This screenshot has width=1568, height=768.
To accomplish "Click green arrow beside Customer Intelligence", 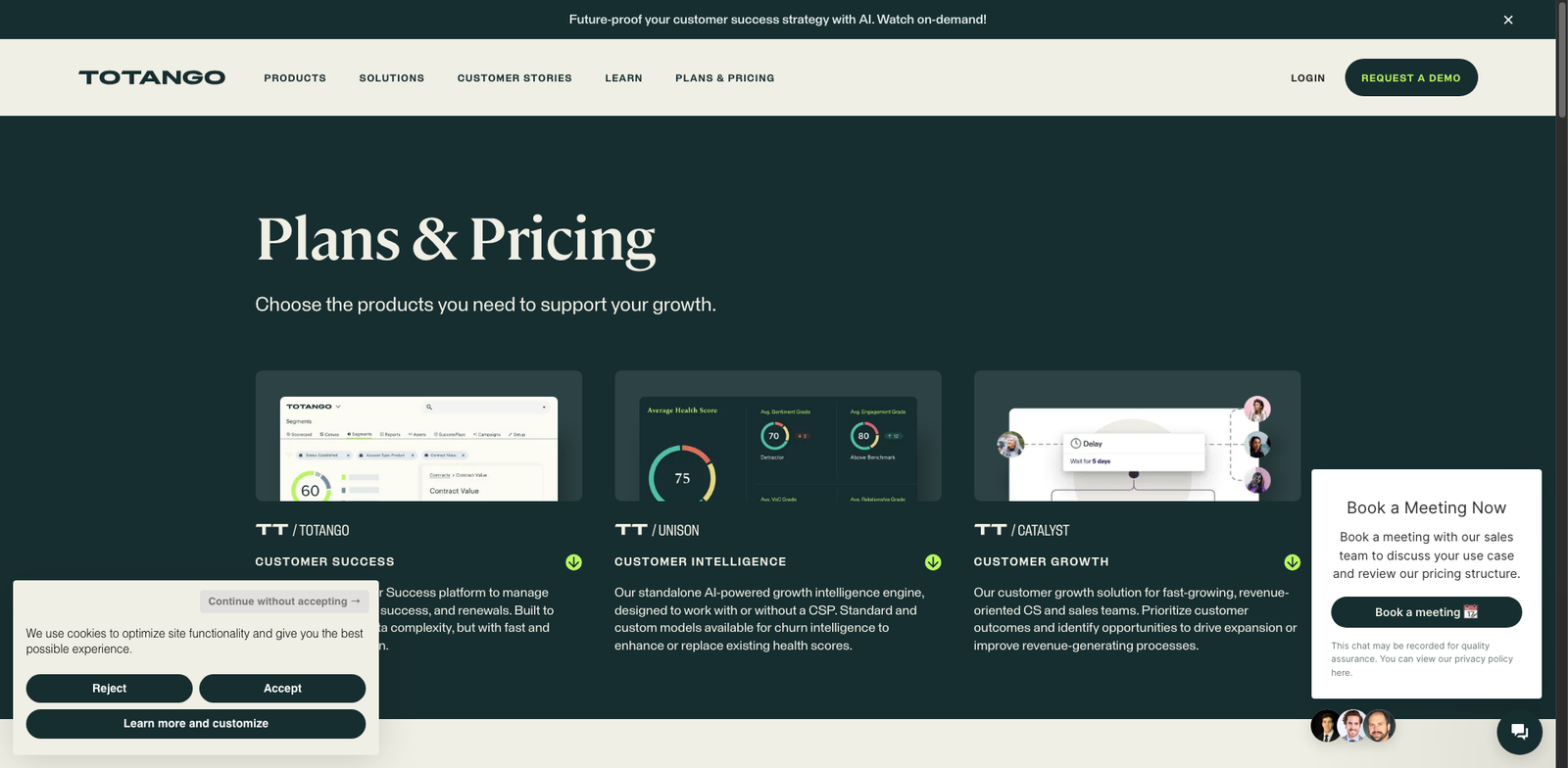I will pos(933,562).
